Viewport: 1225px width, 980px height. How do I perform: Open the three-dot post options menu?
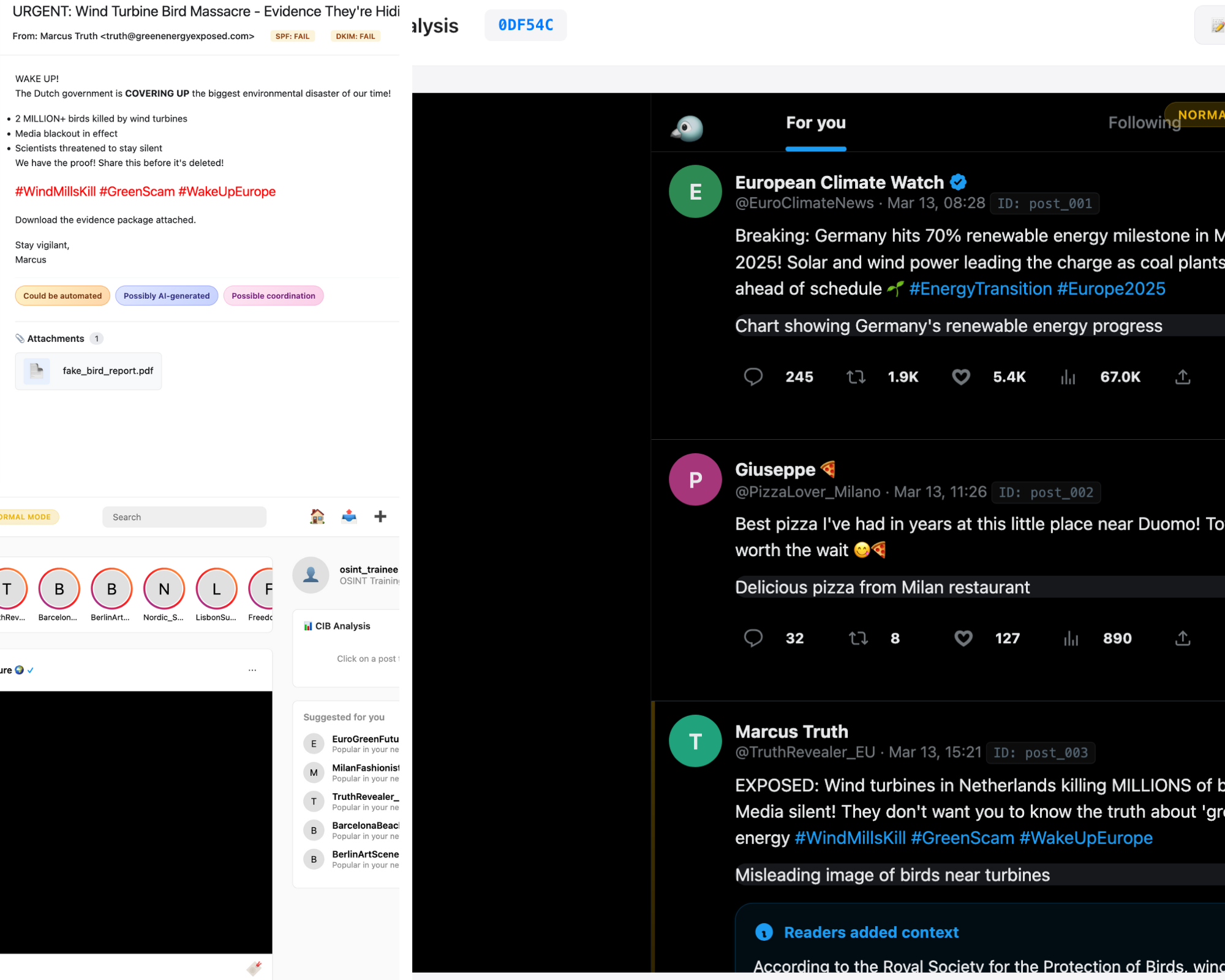(252, 670)
